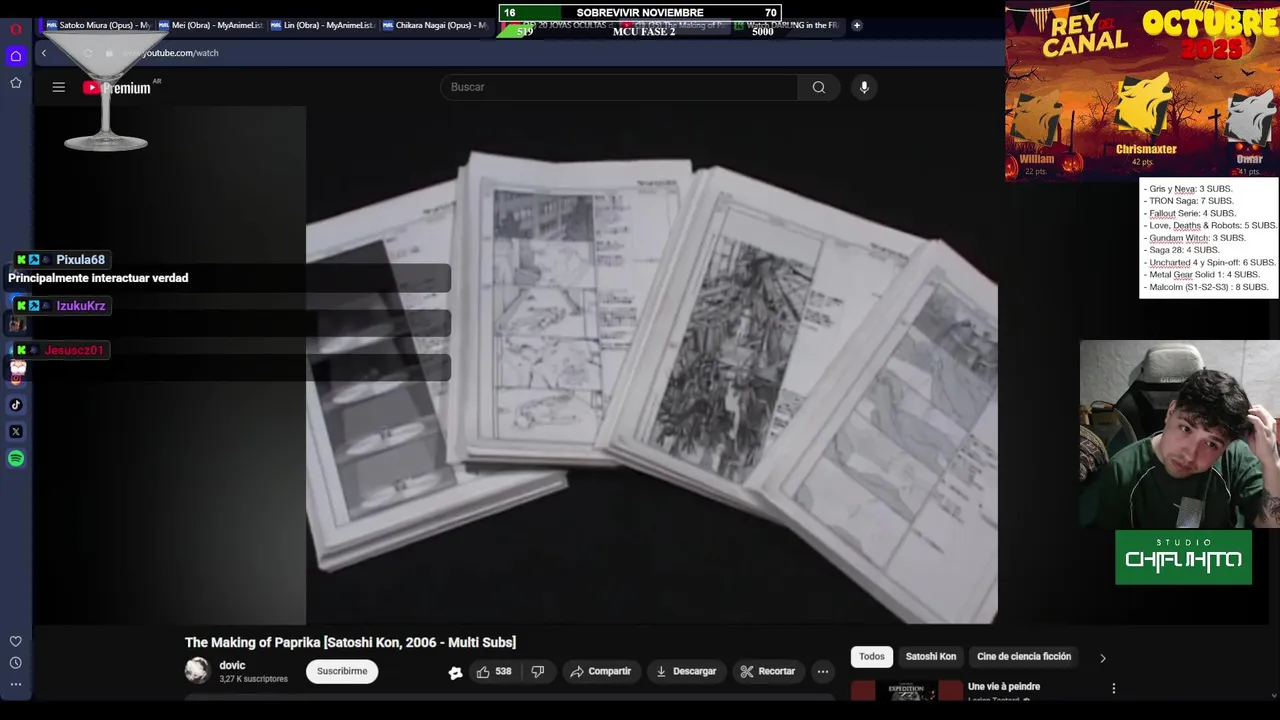Screen dimensions: 1280x720
Task: Click Metal Gear Solid 1 entry
Action: click(1204, 274)
